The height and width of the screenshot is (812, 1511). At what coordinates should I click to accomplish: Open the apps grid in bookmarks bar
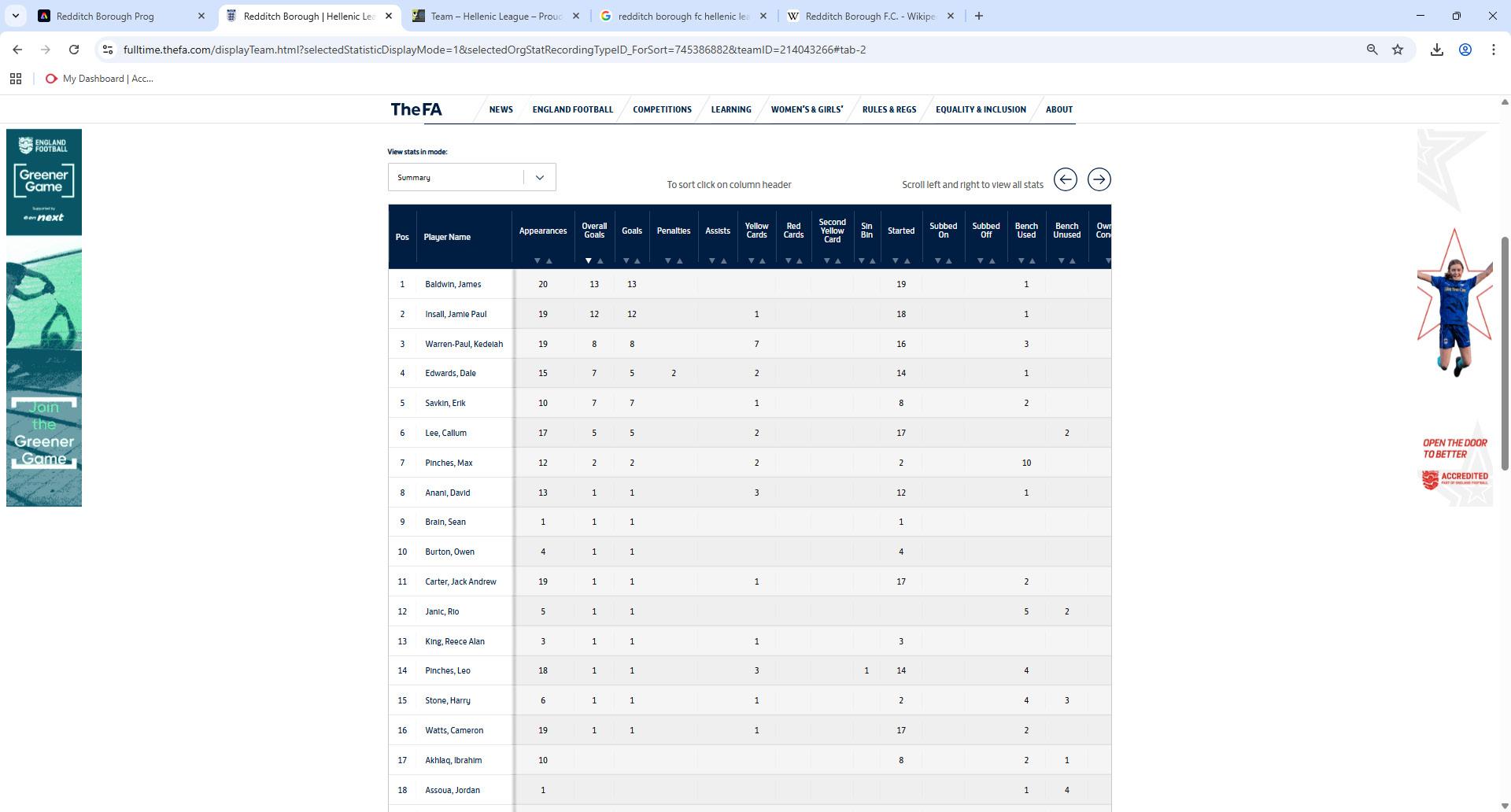(x=16, y=79)
